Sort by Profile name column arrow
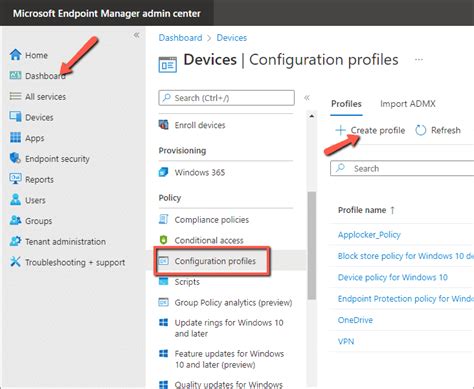Viewport: 474px width, 389px height. tap(392, 210)
